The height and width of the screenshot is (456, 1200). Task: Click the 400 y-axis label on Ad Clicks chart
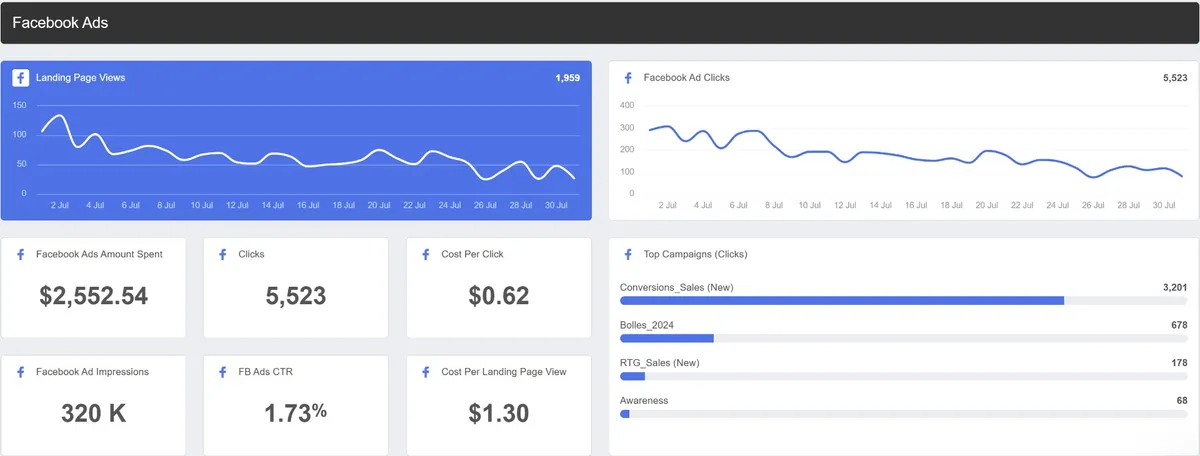628,105
